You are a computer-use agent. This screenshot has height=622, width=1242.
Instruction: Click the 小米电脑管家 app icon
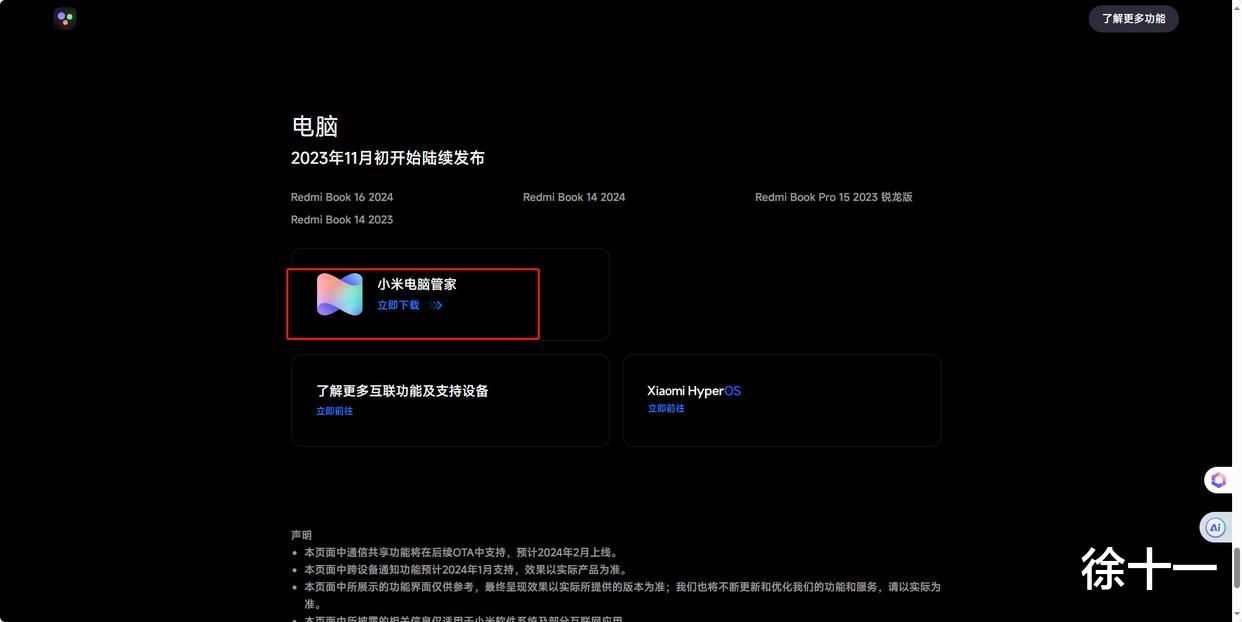coord(340,294)
